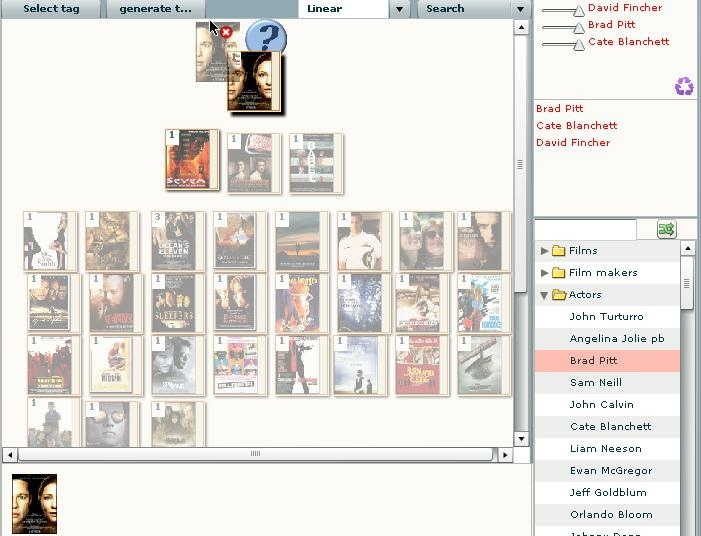Click the generate t... button
701x536 pixels.
tap(156, 9)
